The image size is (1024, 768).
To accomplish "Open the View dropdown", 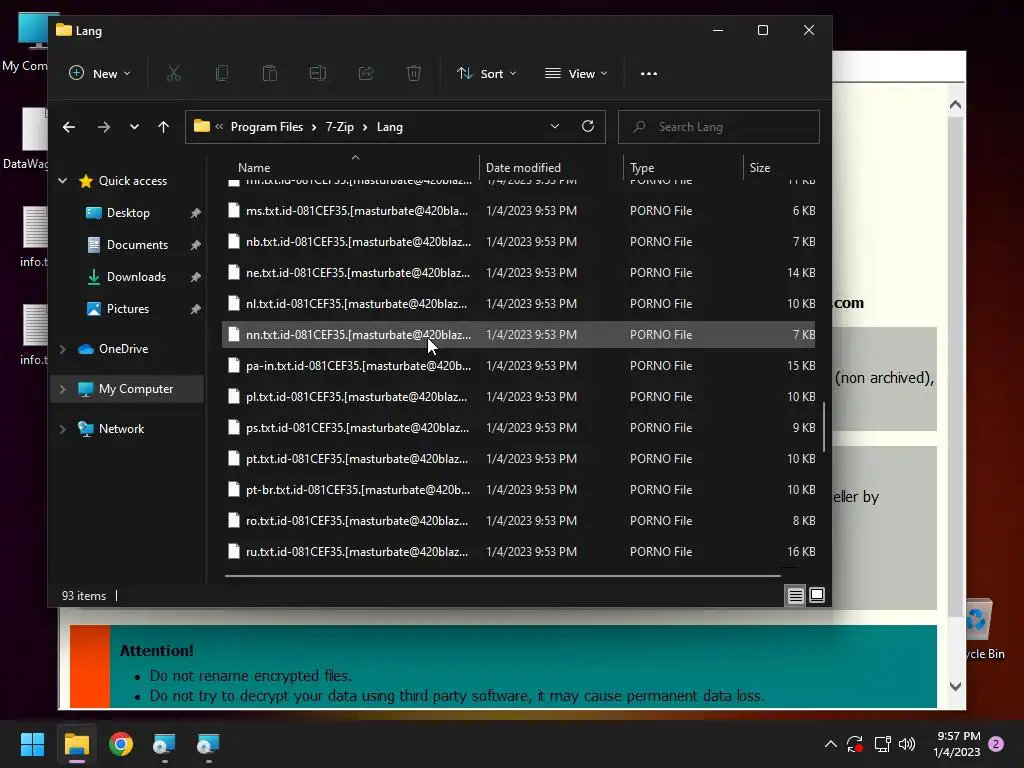I will (576, 74).
